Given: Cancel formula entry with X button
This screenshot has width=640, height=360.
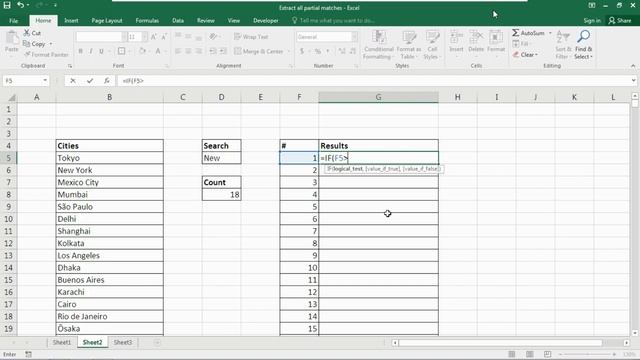Looking at the screenshot, I should [x=73, y=81].
